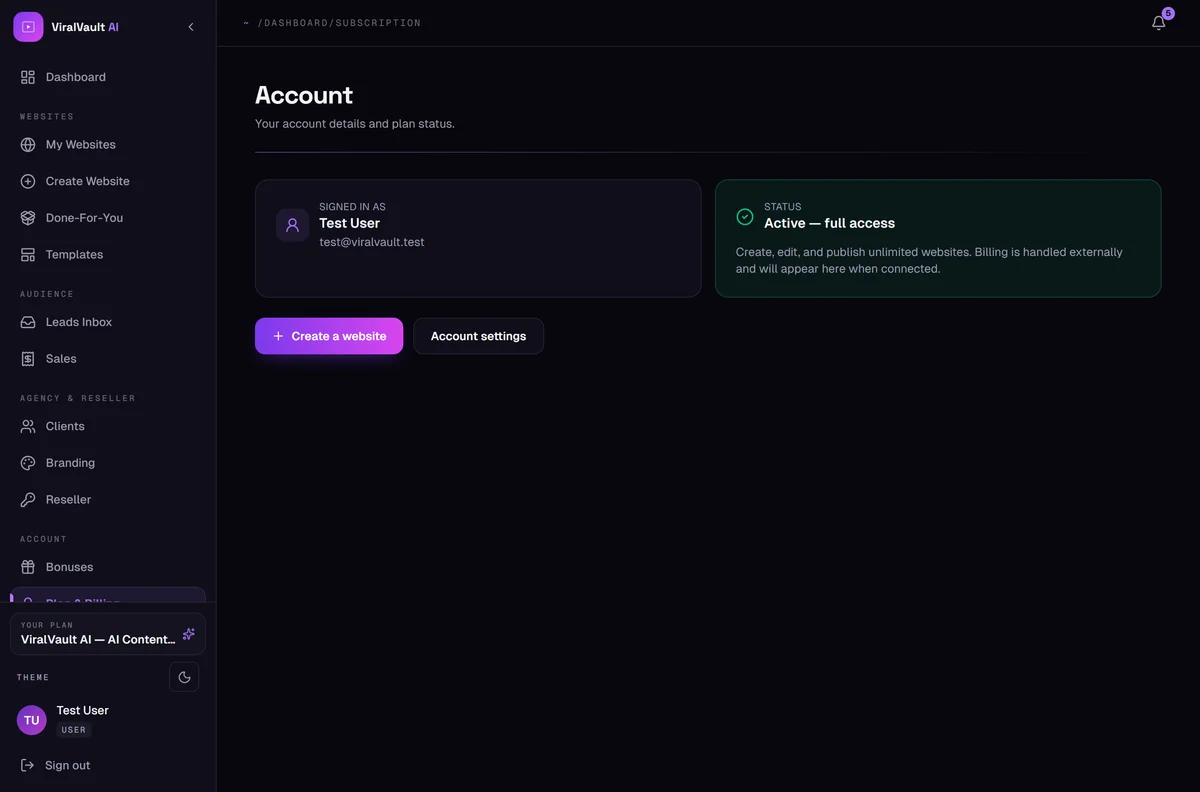
Task: Click the Bonuses gift icon
Action: (28, 567)
